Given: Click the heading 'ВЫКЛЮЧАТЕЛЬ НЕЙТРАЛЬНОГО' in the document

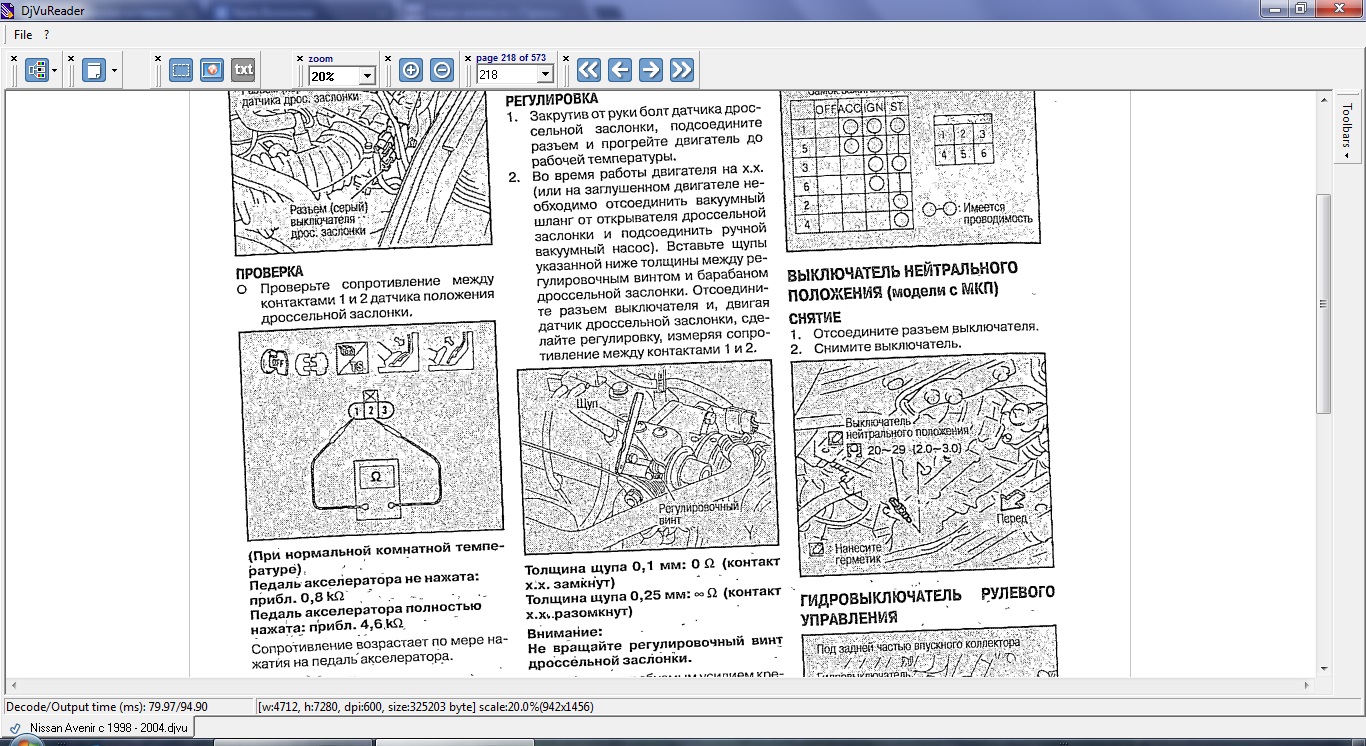Looking at the screenshot, I should 903,271.
